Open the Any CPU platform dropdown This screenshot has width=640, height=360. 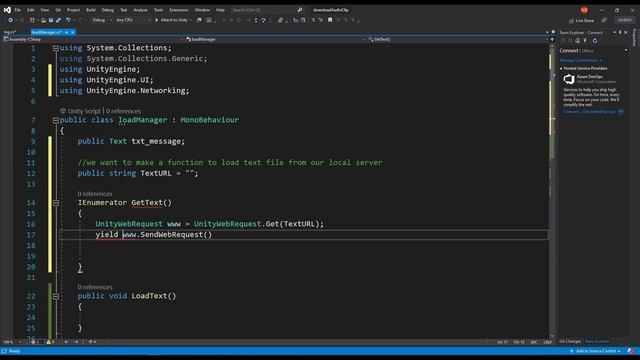tap(133, 20)
